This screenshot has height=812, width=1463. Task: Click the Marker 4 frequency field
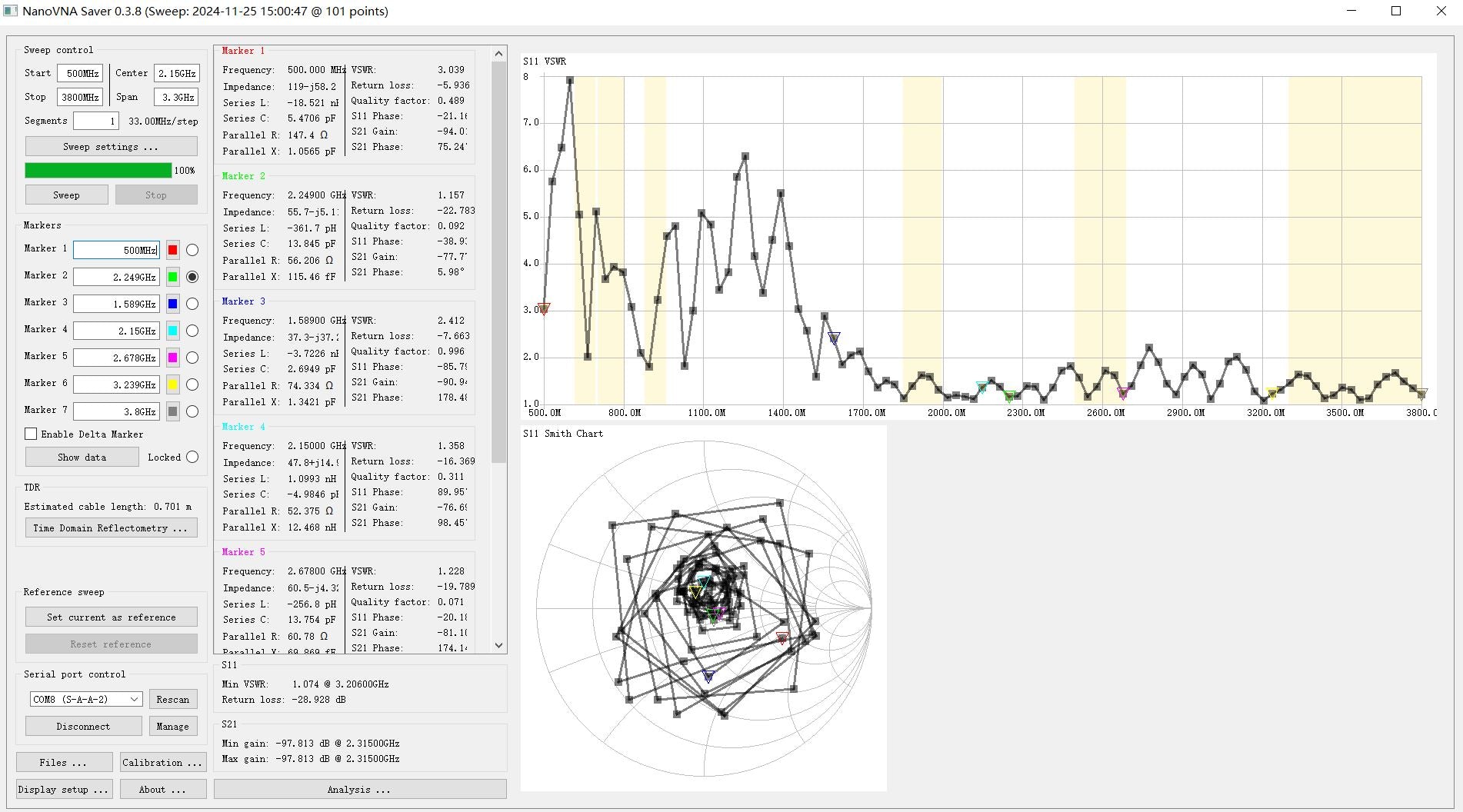[116, 331]
